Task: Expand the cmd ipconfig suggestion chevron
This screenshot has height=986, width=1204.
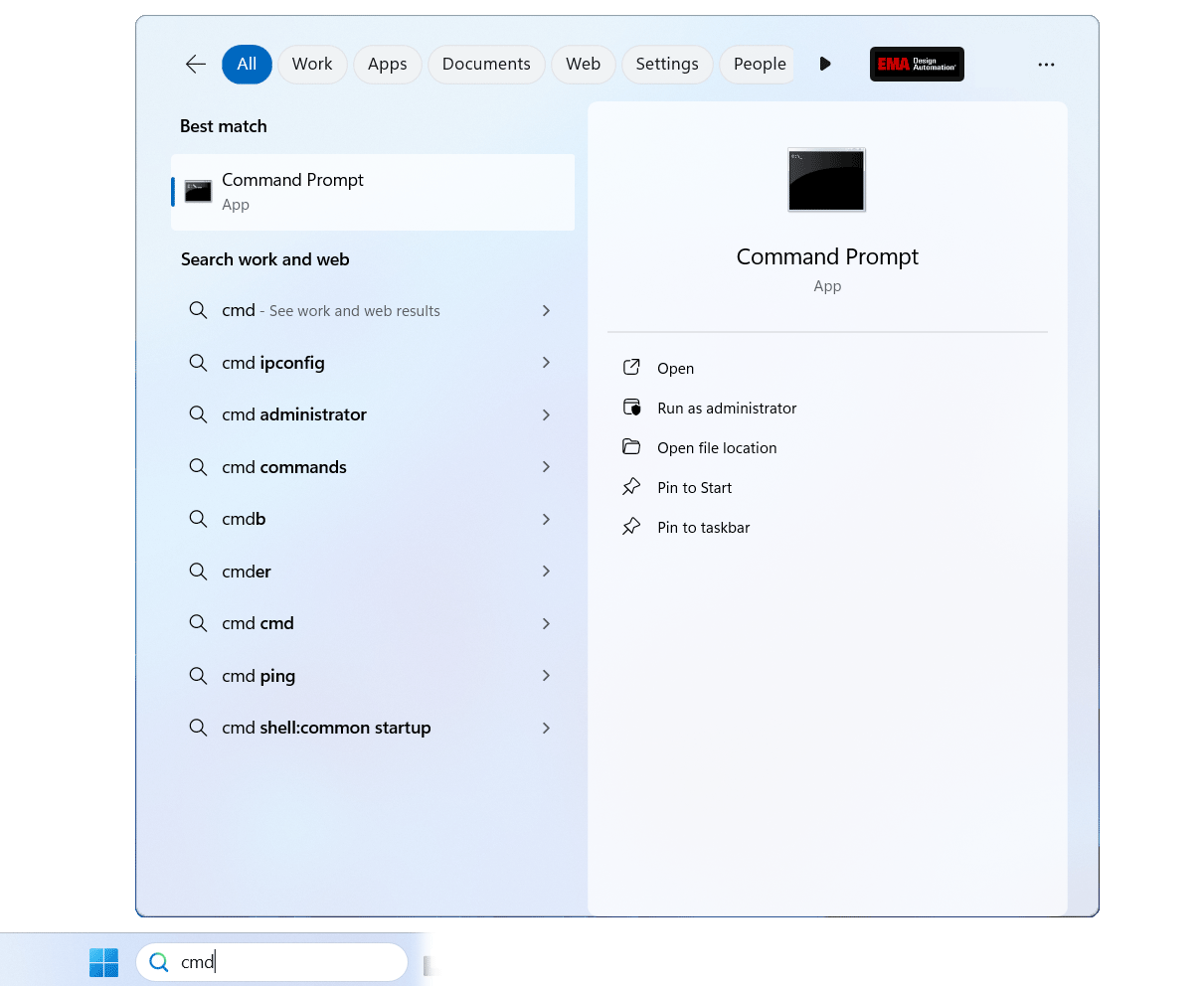Action: (546, 363)
